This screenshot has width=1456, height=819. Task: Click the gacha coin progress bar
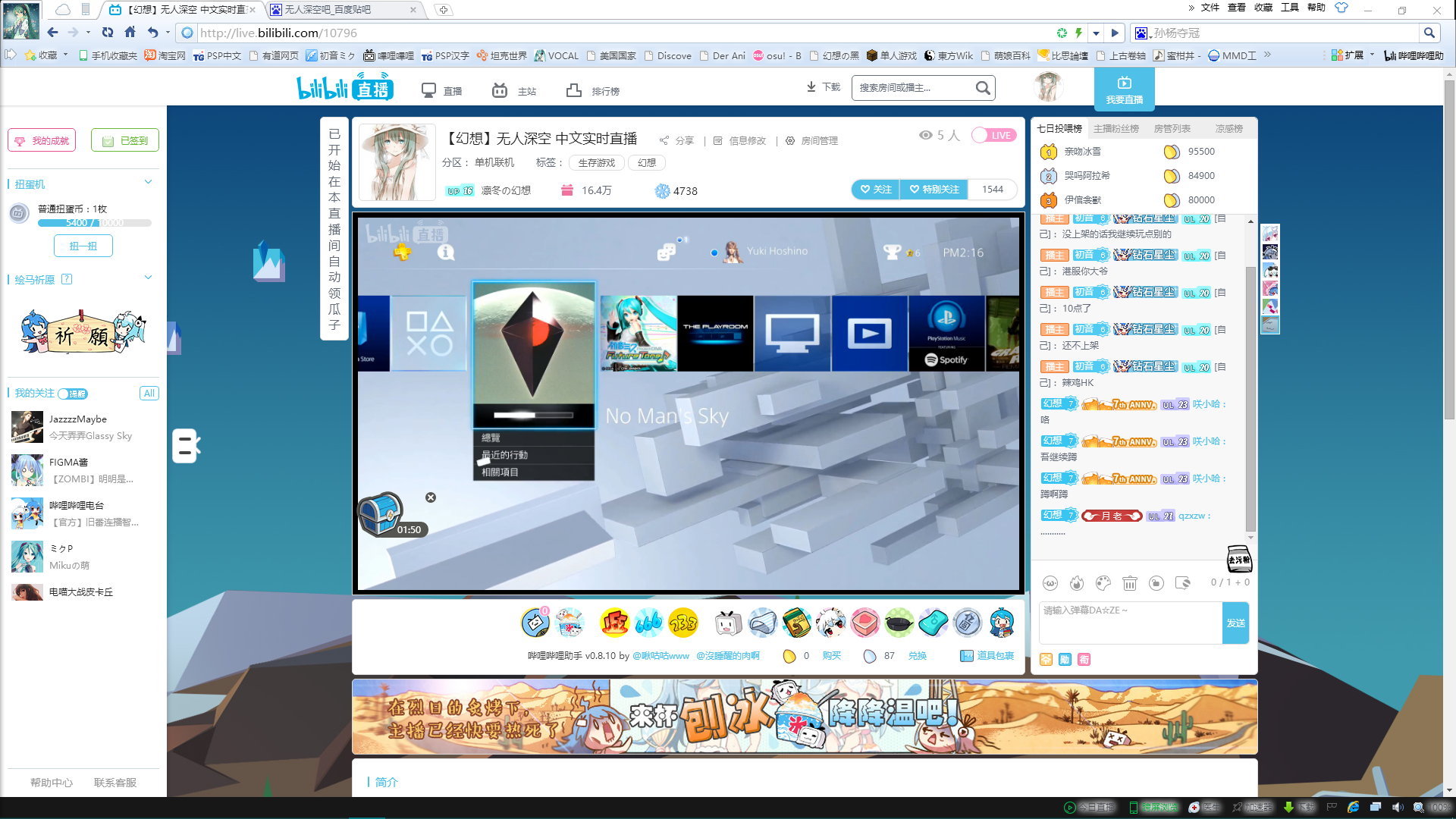tap(95, 223)
